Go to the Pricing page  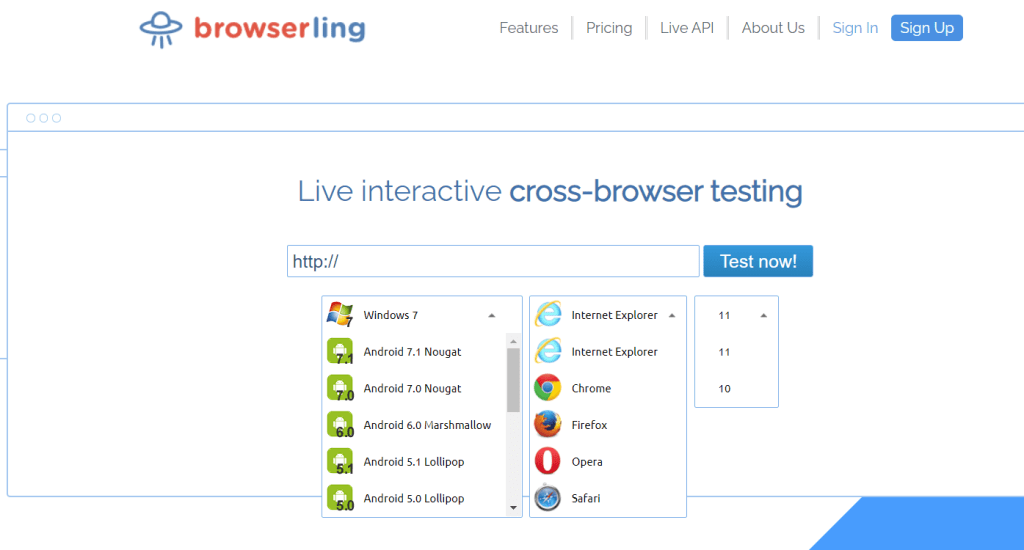[609, 28]
